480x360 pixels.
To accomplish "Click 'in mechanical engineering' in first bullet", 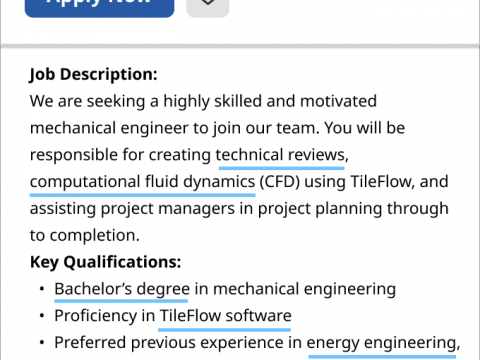I will tap(295, 289).
